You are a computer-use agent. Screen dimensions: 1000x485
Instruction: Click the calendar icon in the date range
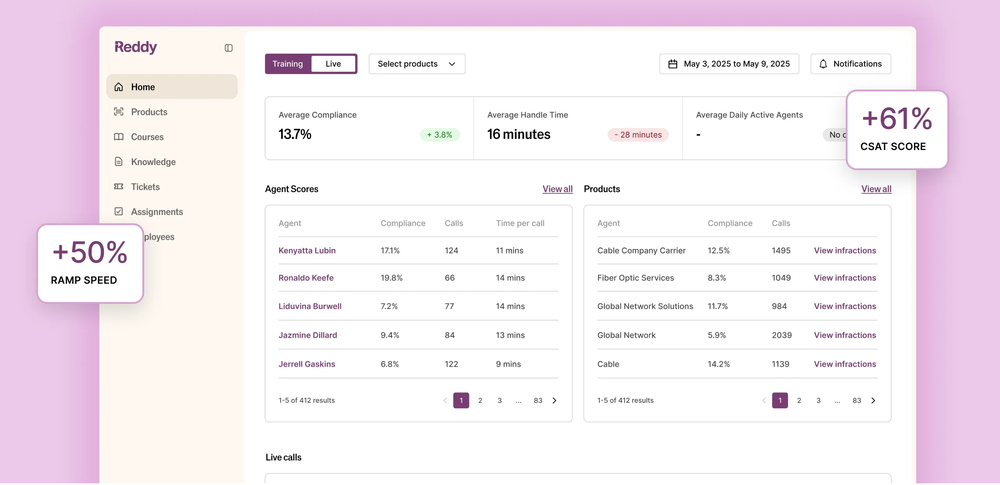[672, 64]
